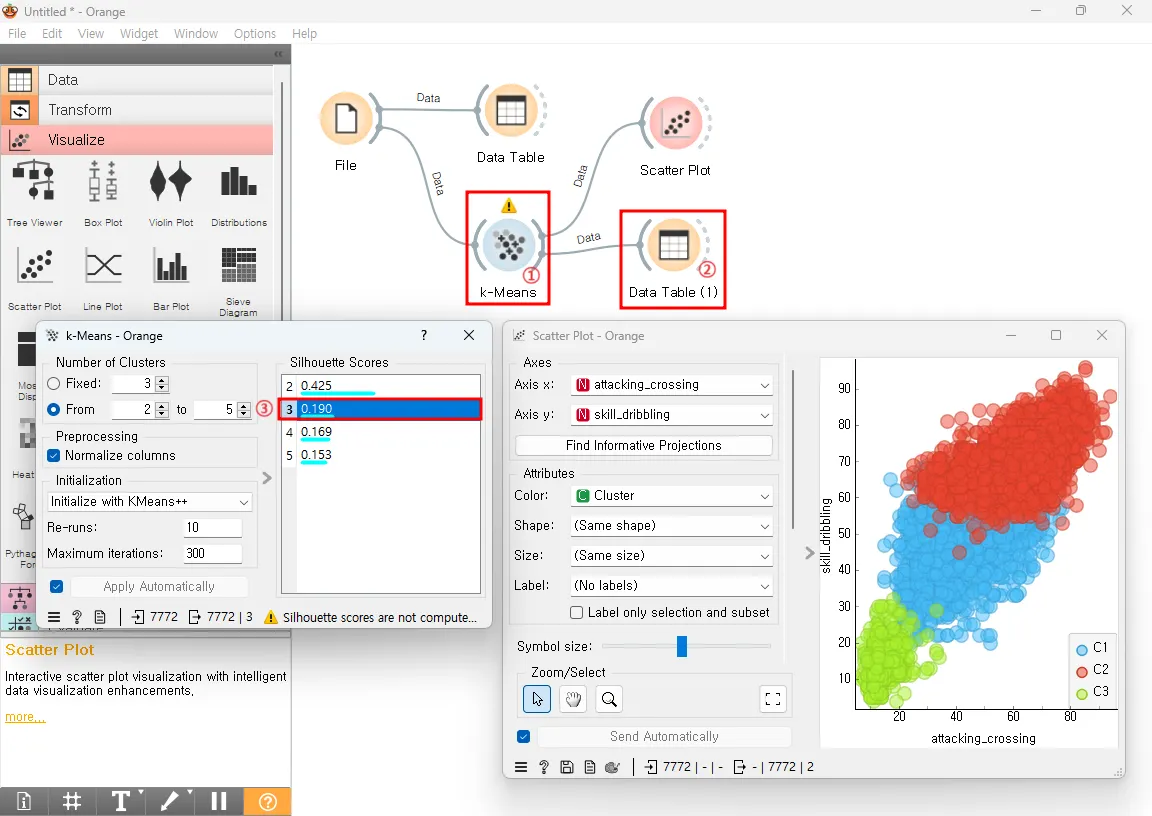Select the Tree Viewer widget icon
Screen dimensions: 1152x816
35,181
